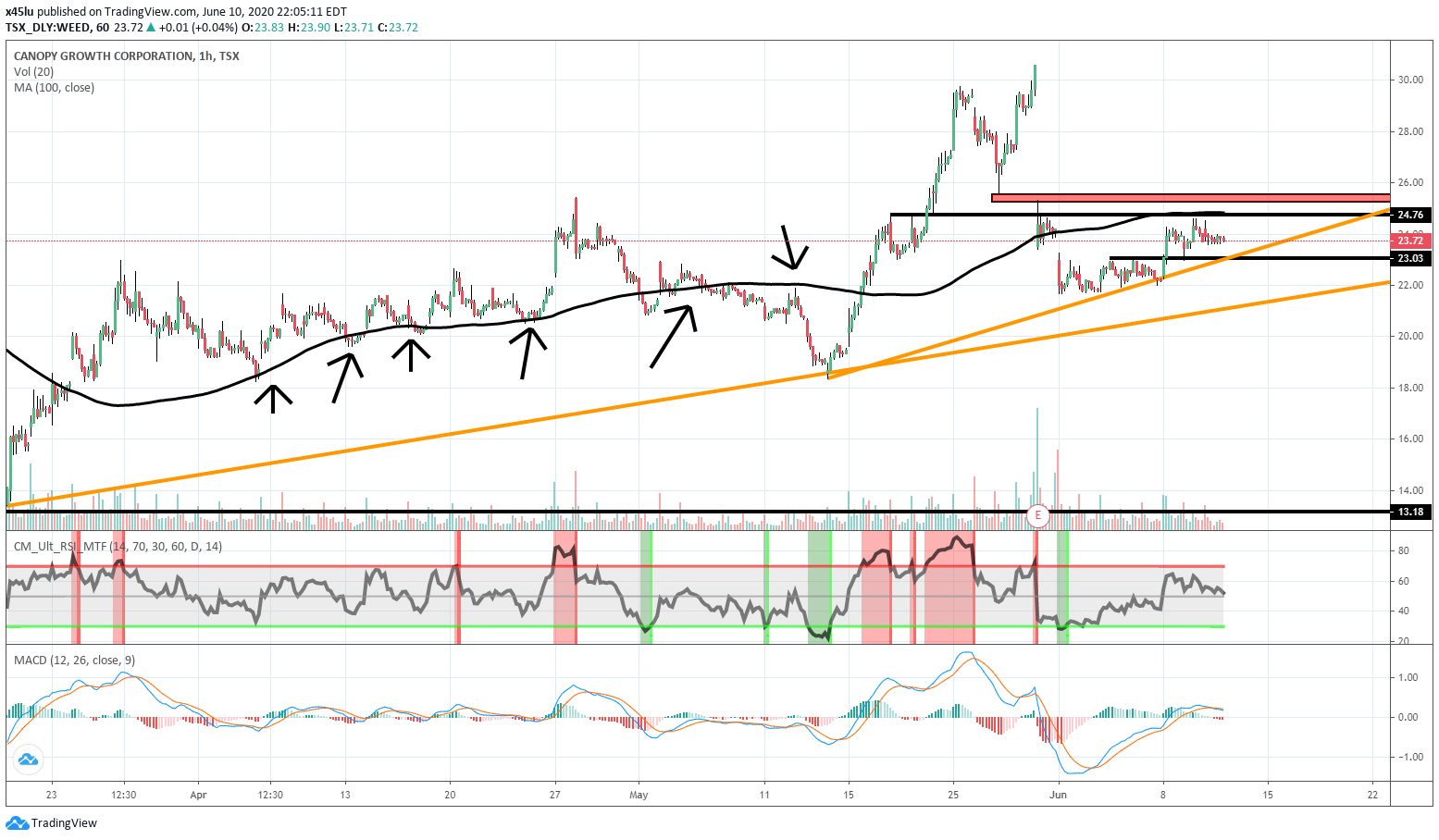Image resolution: width=1439 pixels, height=840 pixels.
Task: Open the TradingView logo at bottom left
Action: [x=52, y=823]
